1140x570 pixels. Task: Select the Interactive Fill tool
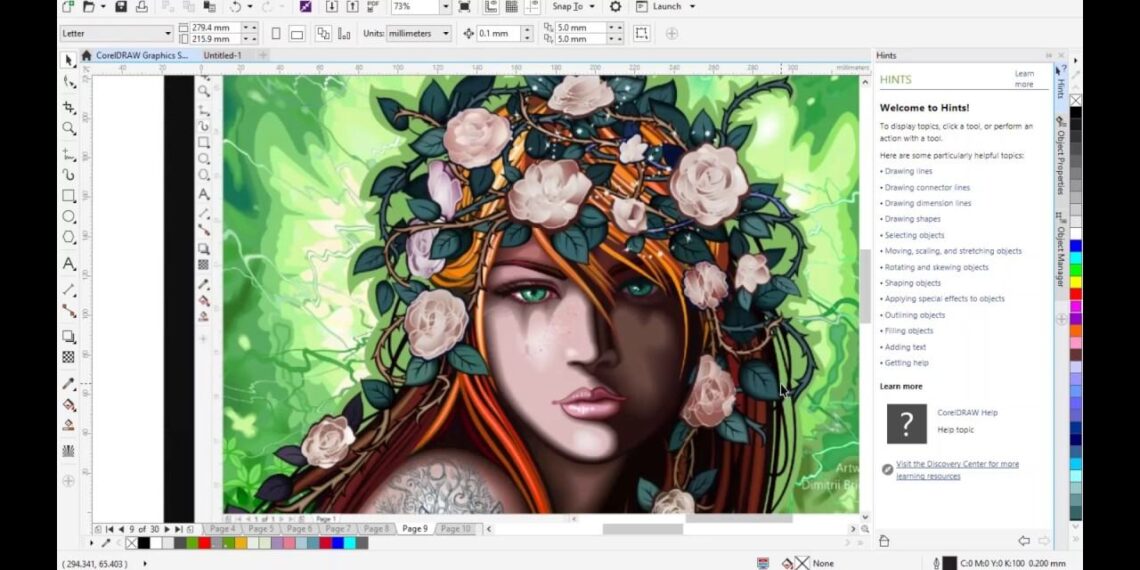pos(69,404)
